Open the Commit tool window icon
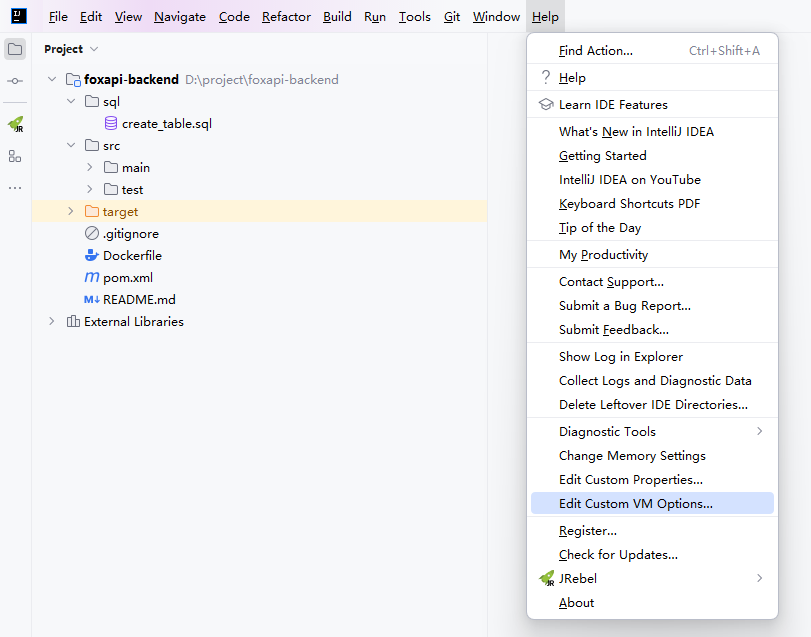The height and width of the screenshot is (637, 811). click(x=15, y=81)
